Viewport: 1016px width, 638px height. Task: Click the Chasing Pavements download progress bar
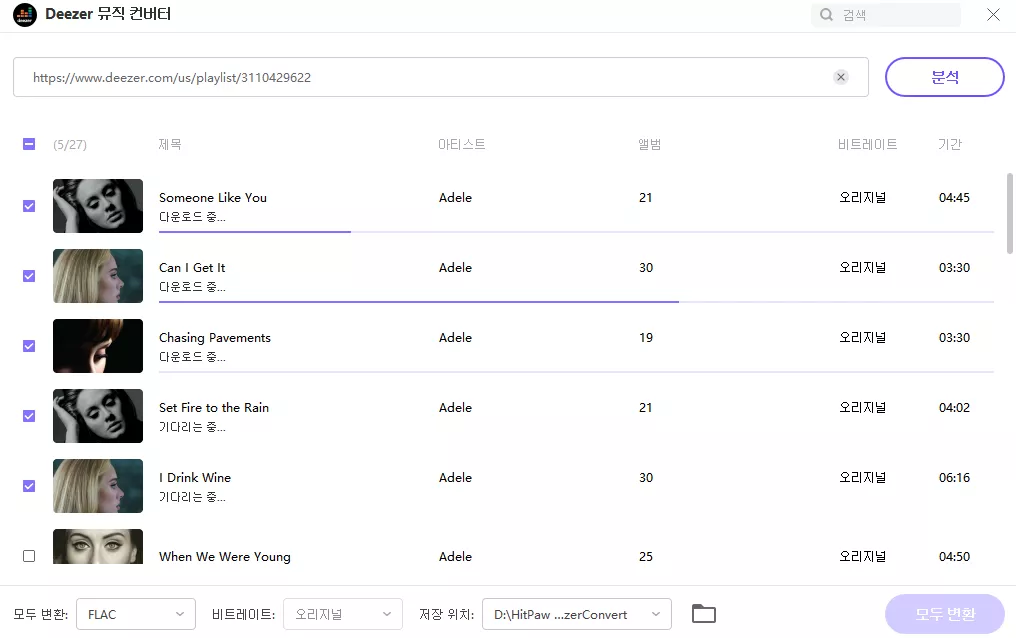[x=576, y=371]
